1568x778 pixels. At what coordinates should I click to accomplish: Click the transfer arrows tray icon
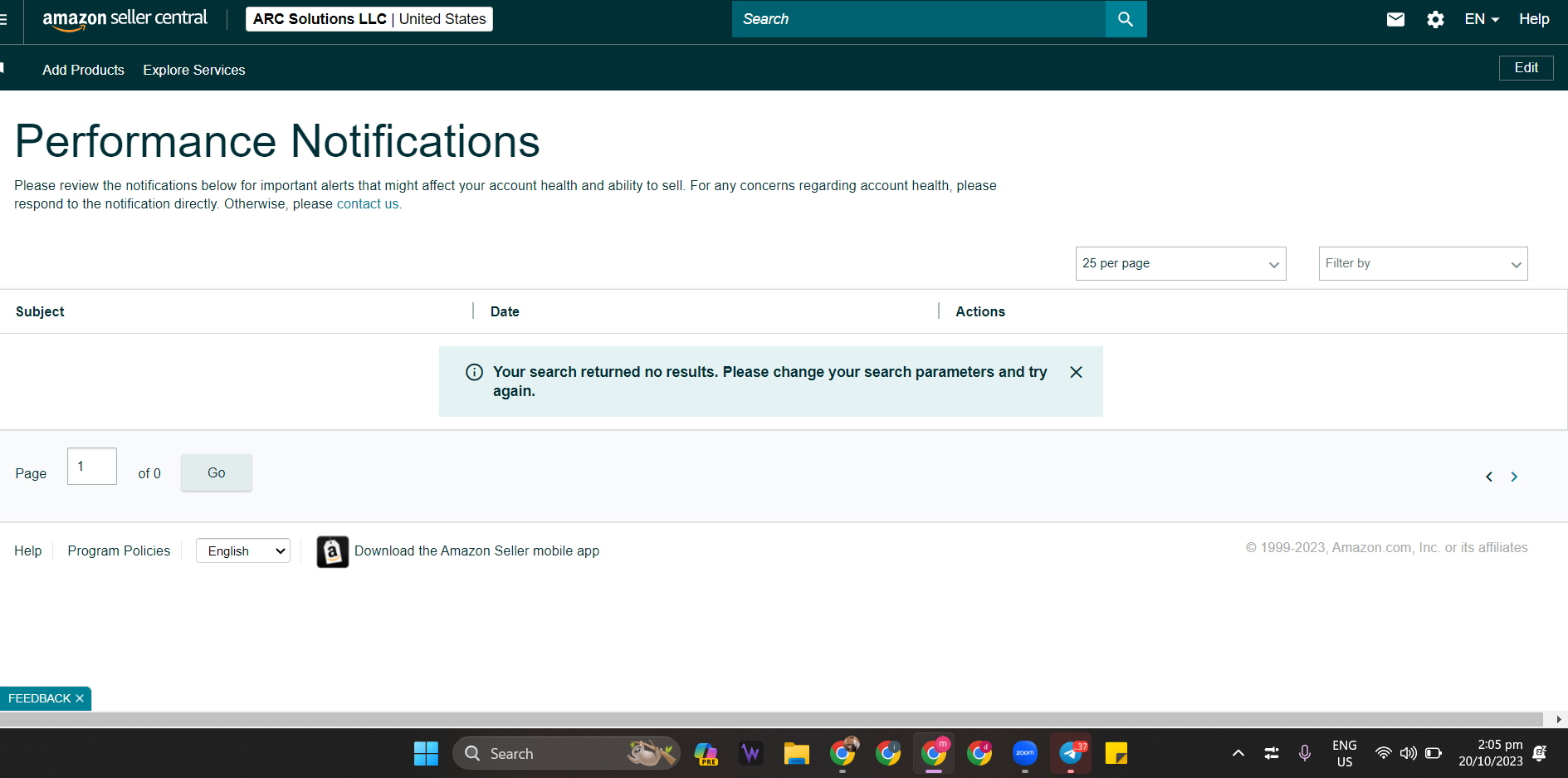(x=1272, y=753)
